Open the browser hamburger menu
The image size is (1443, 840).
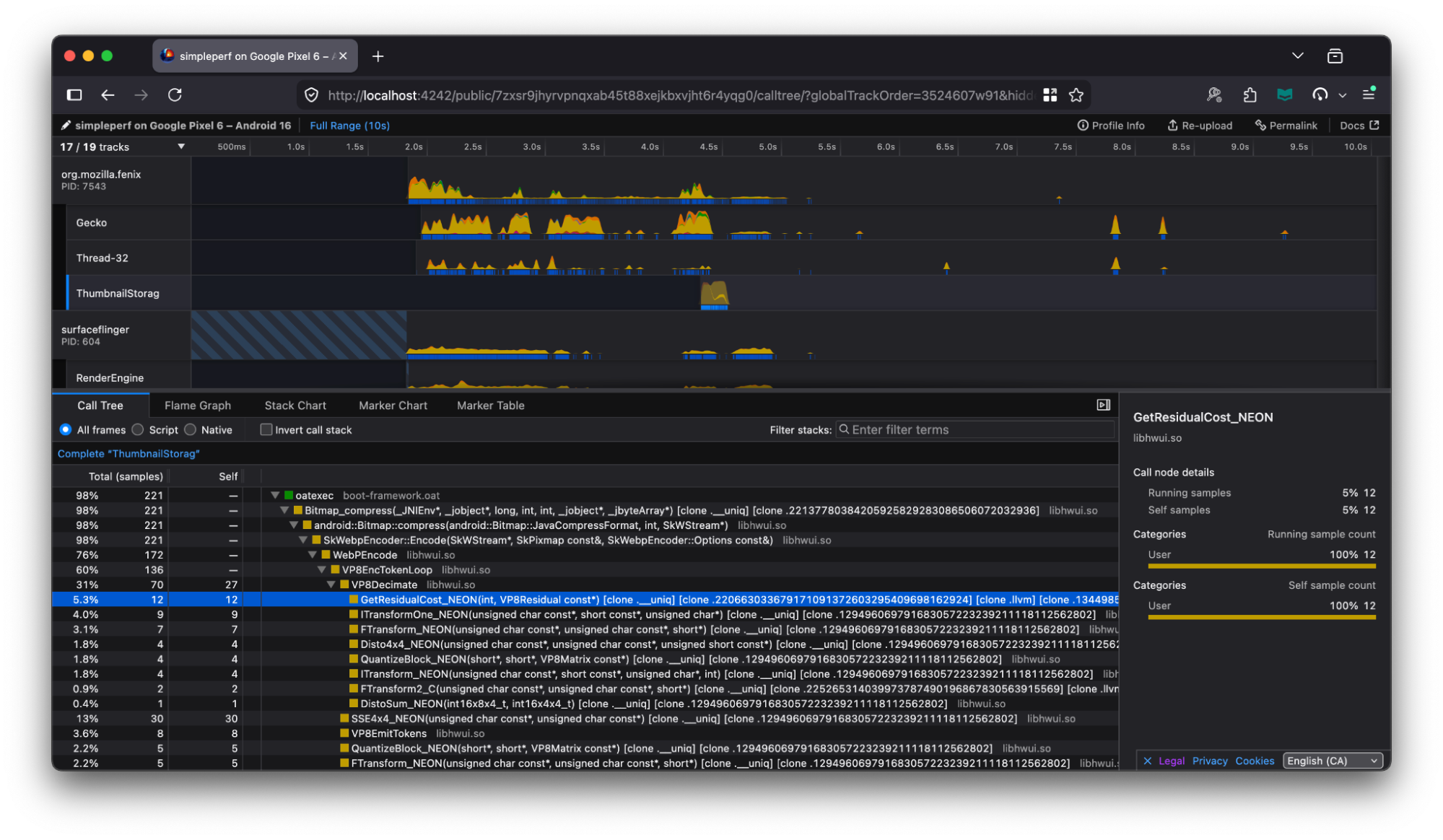point(1368,94)
